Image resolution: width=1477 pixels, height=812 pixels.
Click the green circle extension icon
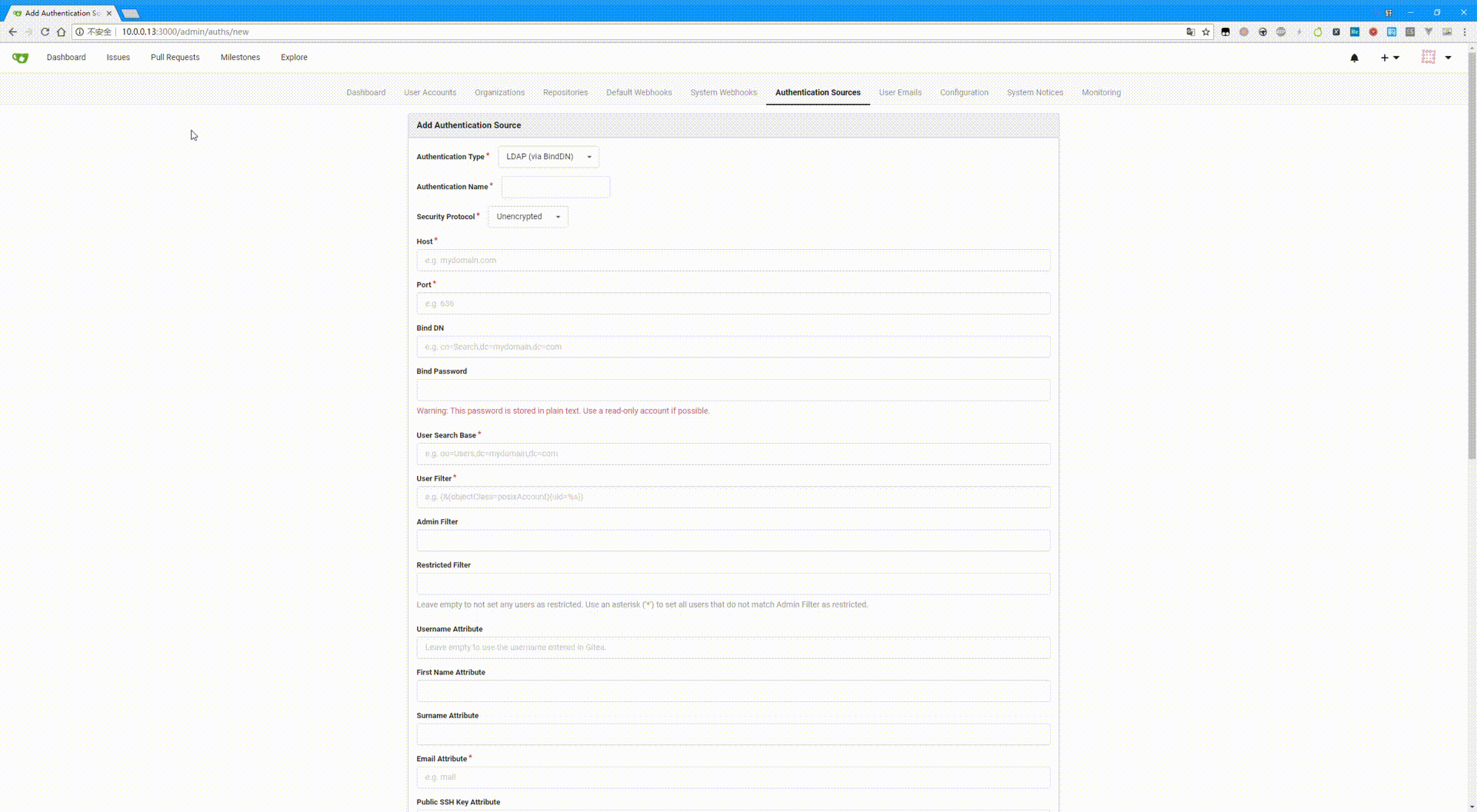pyautogui.click(x=1318, y=32)
